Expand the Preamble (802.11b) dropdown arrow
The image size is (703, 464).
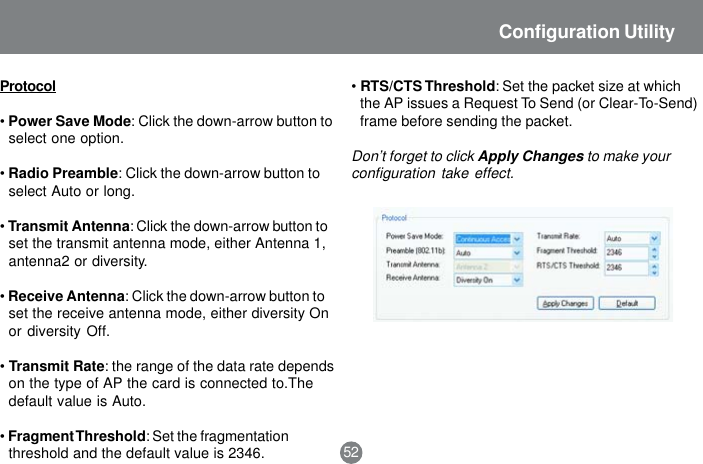517,253
